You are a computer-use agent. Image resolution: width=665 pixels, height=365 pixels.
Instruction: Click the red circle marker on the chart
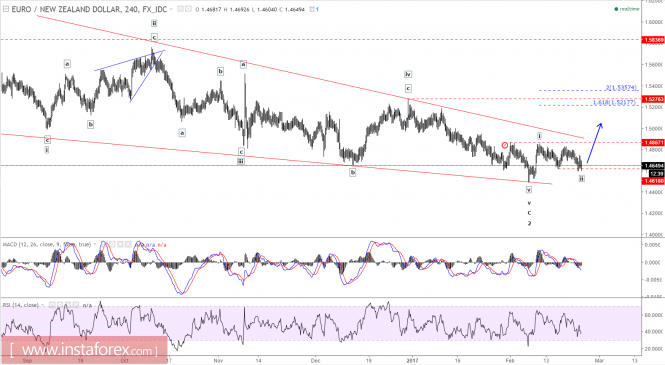[x=505, y=145]
